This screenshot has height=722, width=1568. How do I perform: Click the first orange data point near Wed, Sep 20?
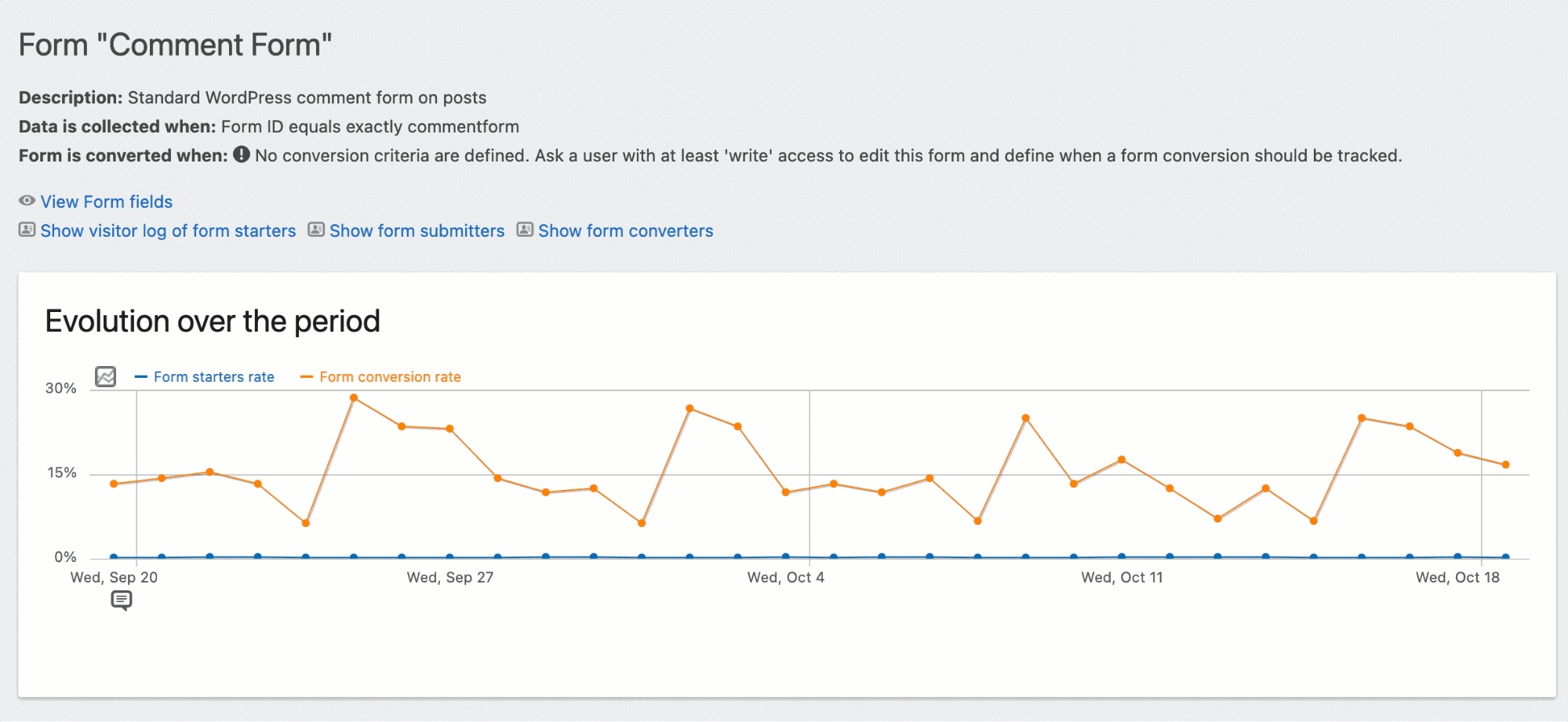pyautogui.click(x=112, y=484)
